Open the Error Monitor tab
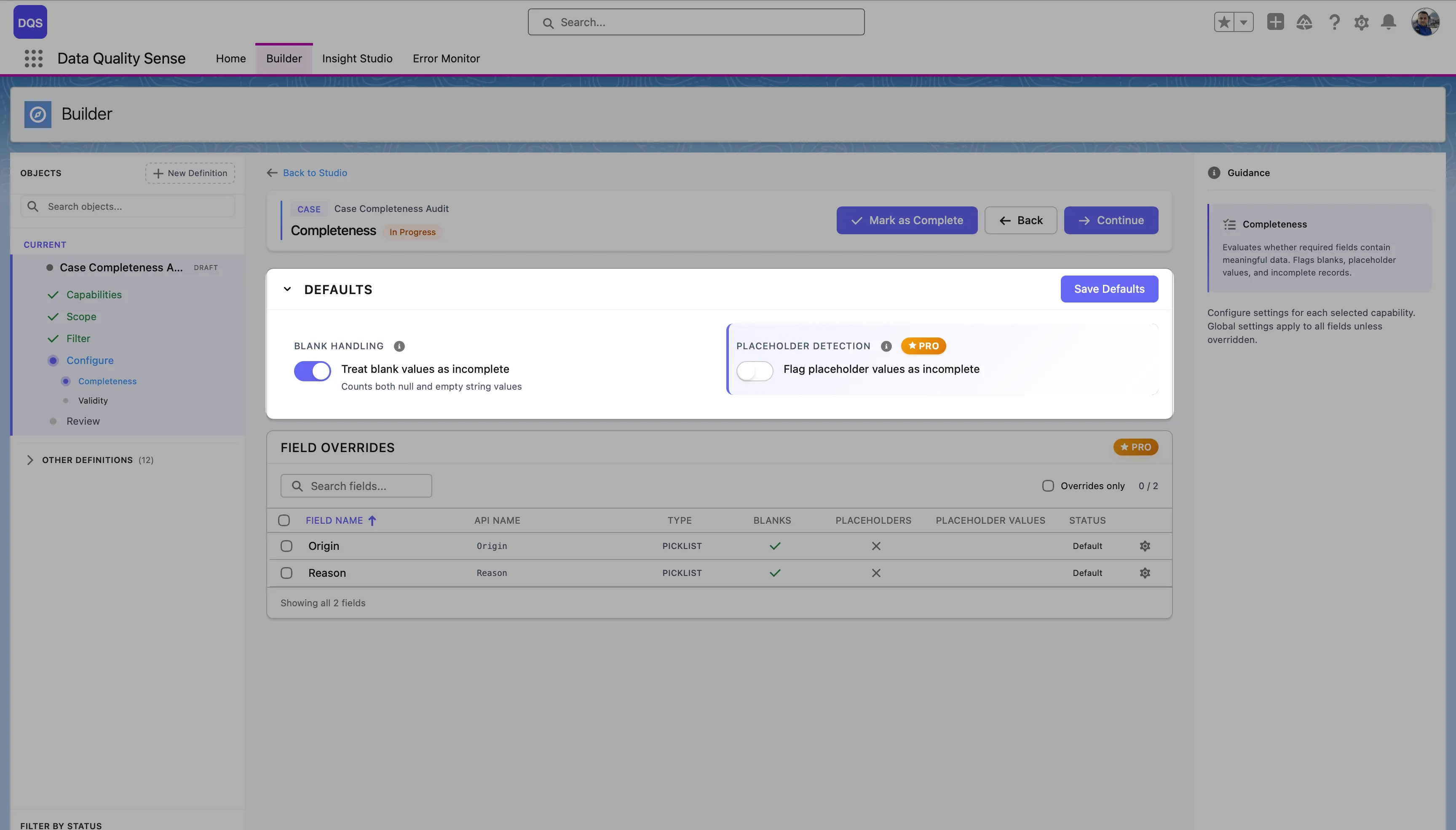This screenshot has width=1456, height=830. (x=446, y=59)
